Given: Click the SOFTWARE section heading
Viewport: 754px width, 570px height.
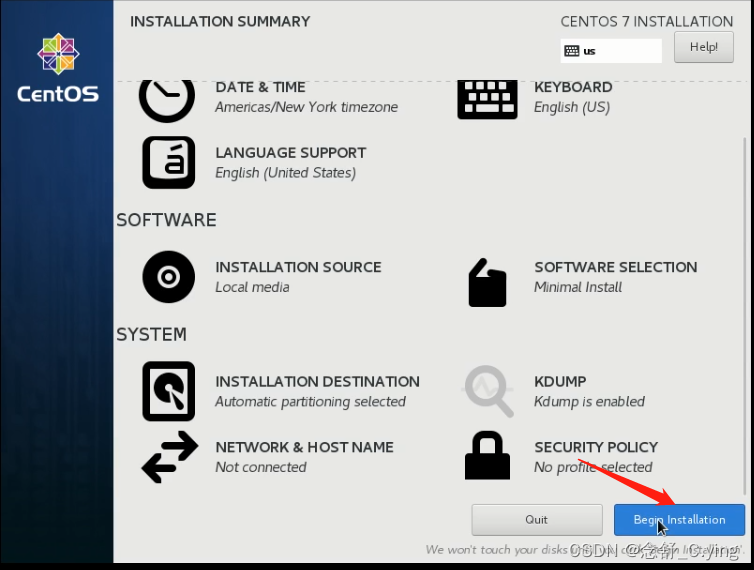Looking at the screenshot, I should 166,220.
